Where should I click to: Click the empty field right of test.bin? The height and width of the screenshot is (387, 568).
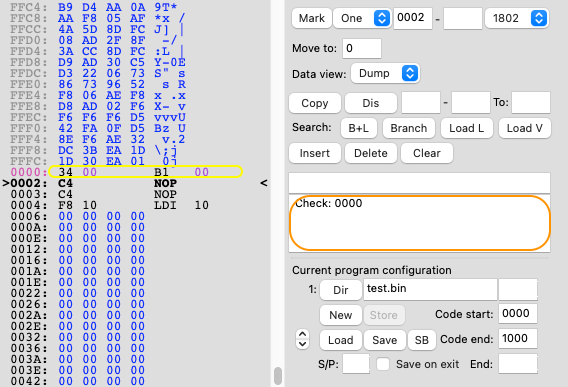click(518, 290)
